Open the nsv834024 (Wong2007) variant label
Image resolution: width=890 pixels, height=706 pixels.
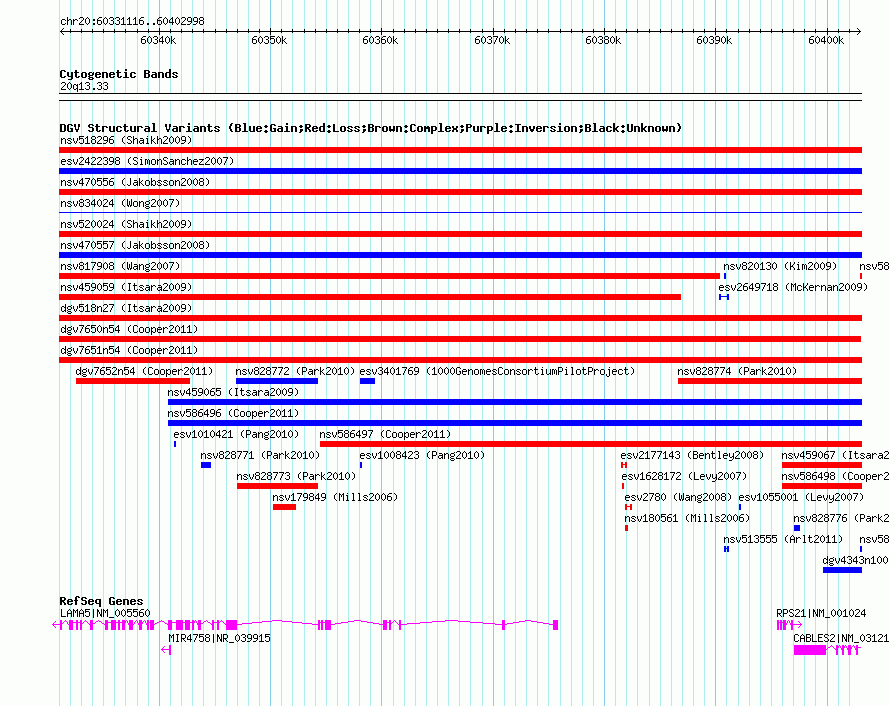click(x=120, y=203)
